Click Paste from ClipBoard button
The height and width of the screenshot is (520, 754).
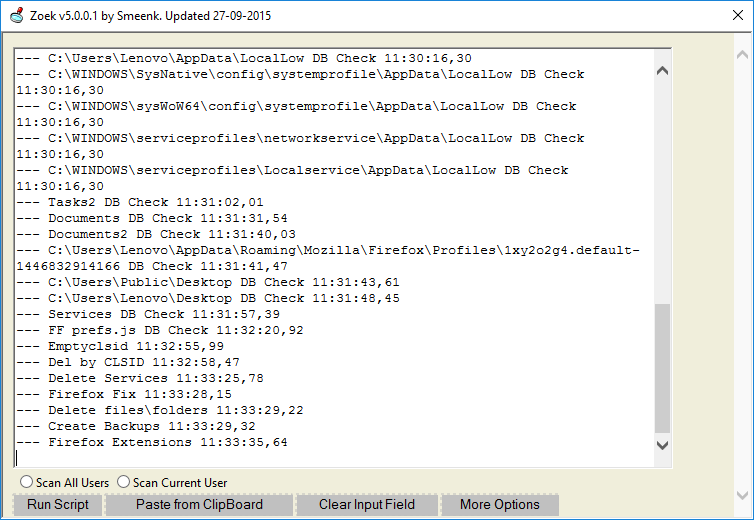pyautogui.click(x=199, y=504)
